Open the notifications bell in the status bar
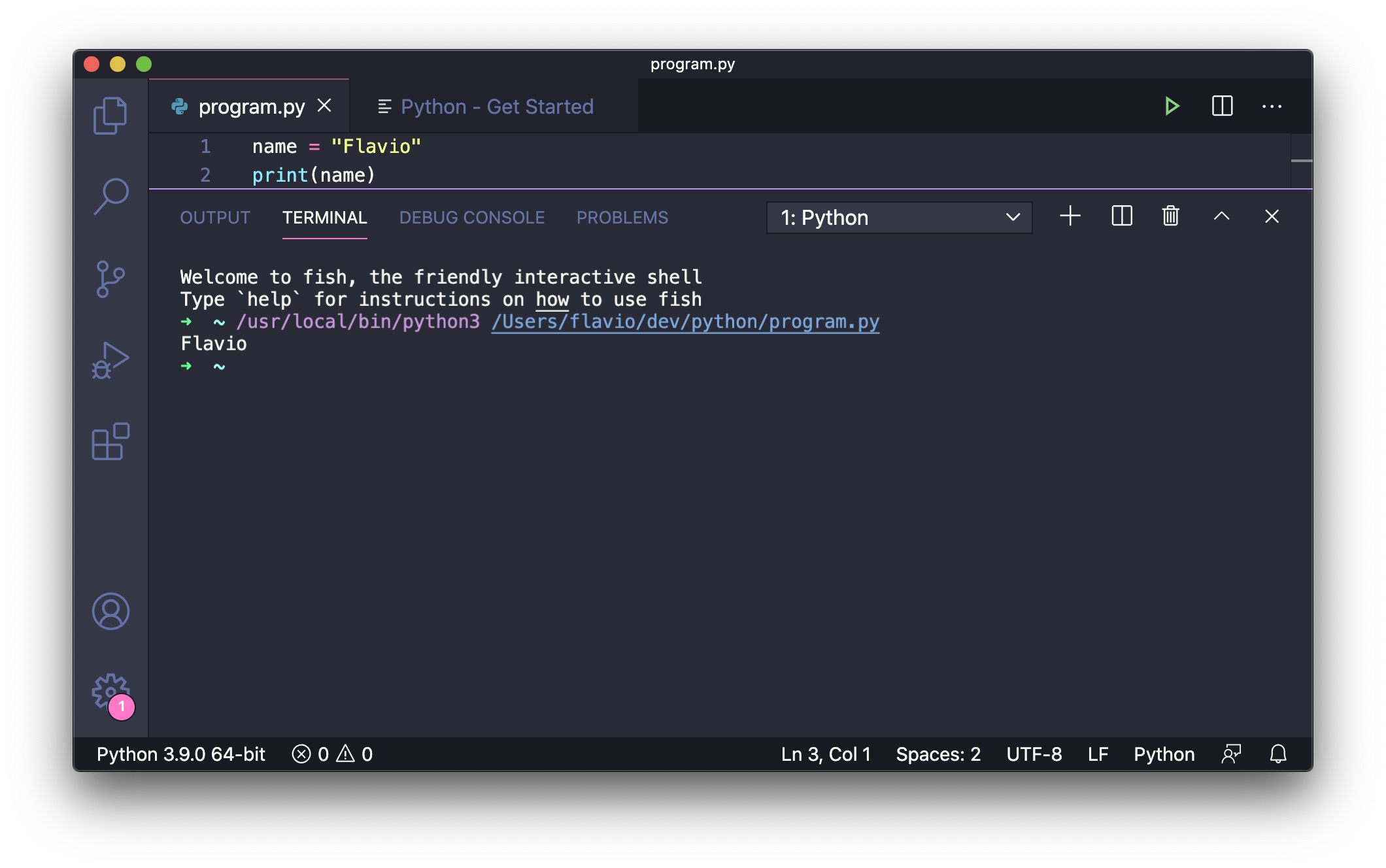Image resolution: width=1386 pixels, height=868 pixels. [1279, 754]
